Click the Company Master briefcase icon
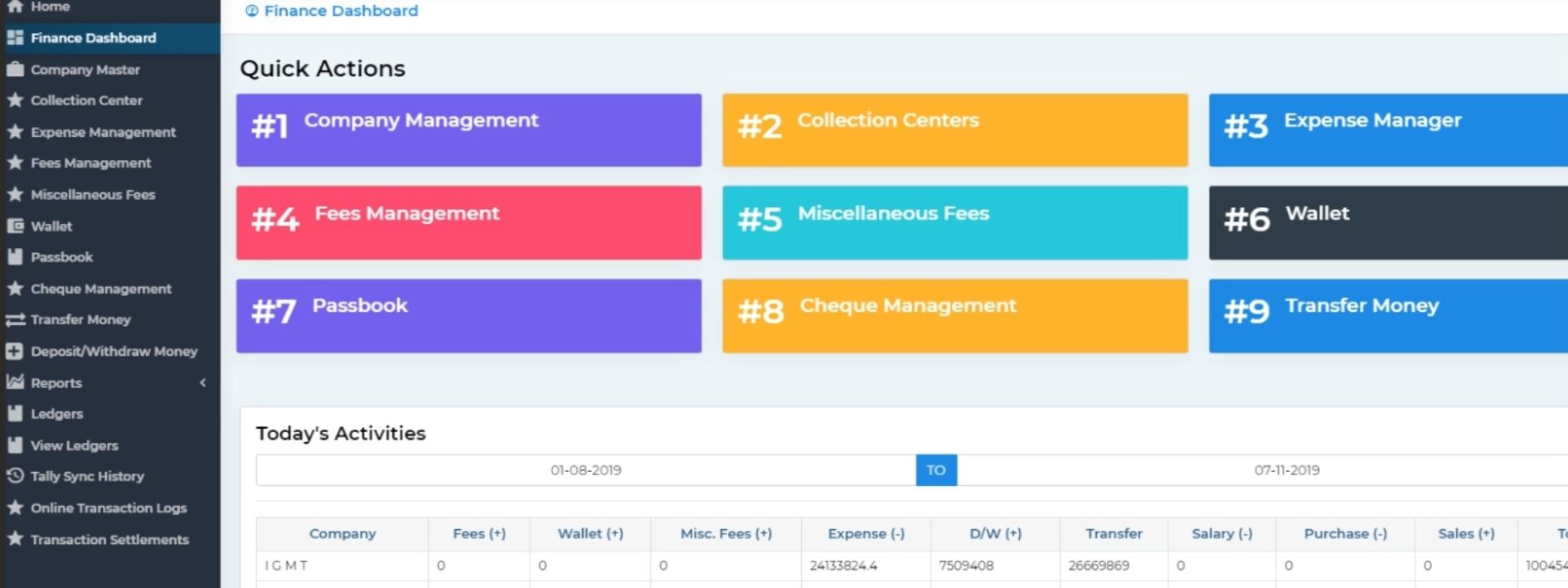 [x=15, y=69]
